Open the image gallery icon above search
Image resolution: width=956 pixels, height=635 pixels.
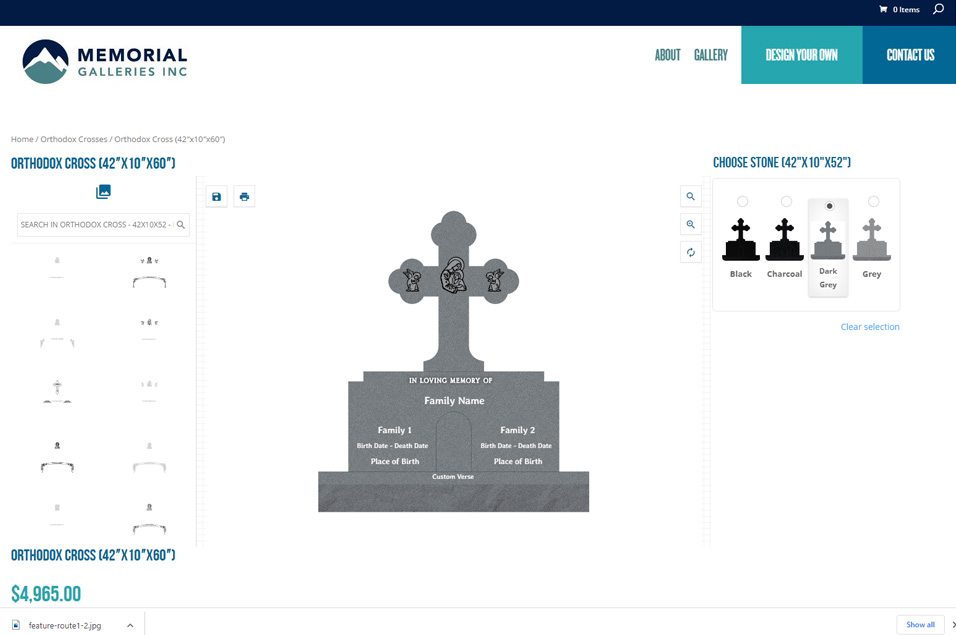point(103,192)
